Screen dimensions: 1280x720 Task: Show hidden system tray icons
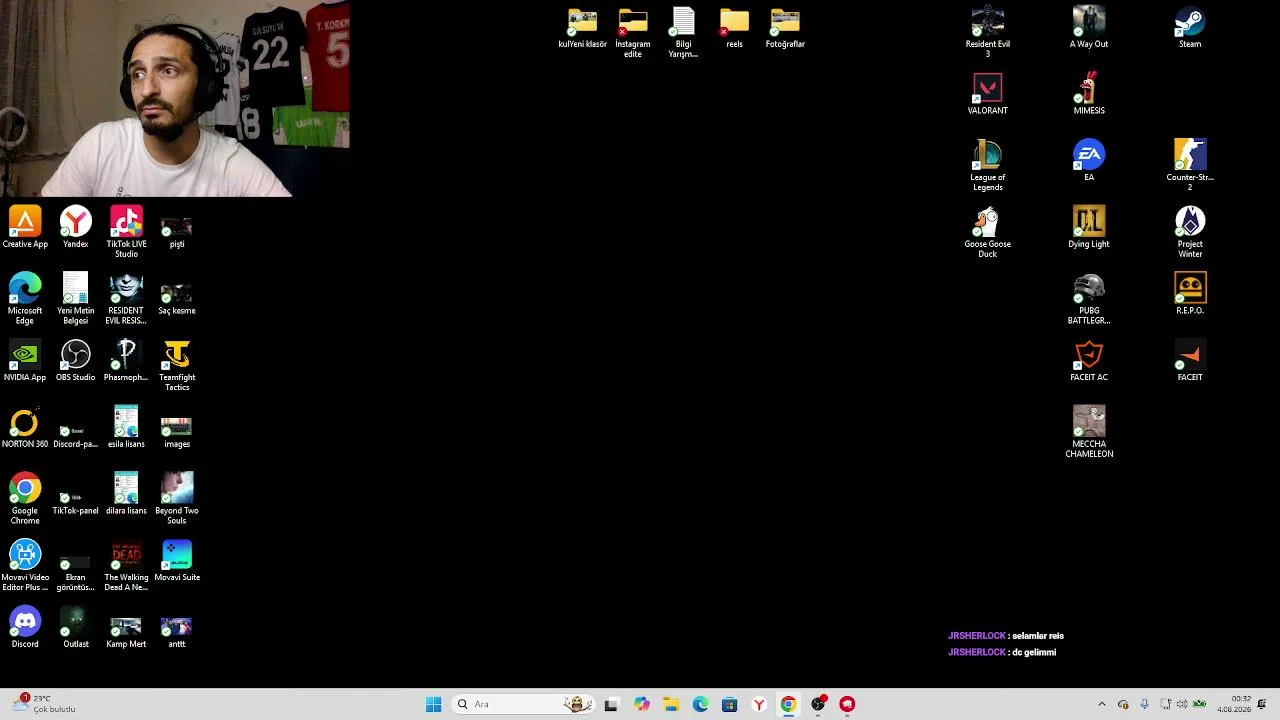[x=1102, y=704]
